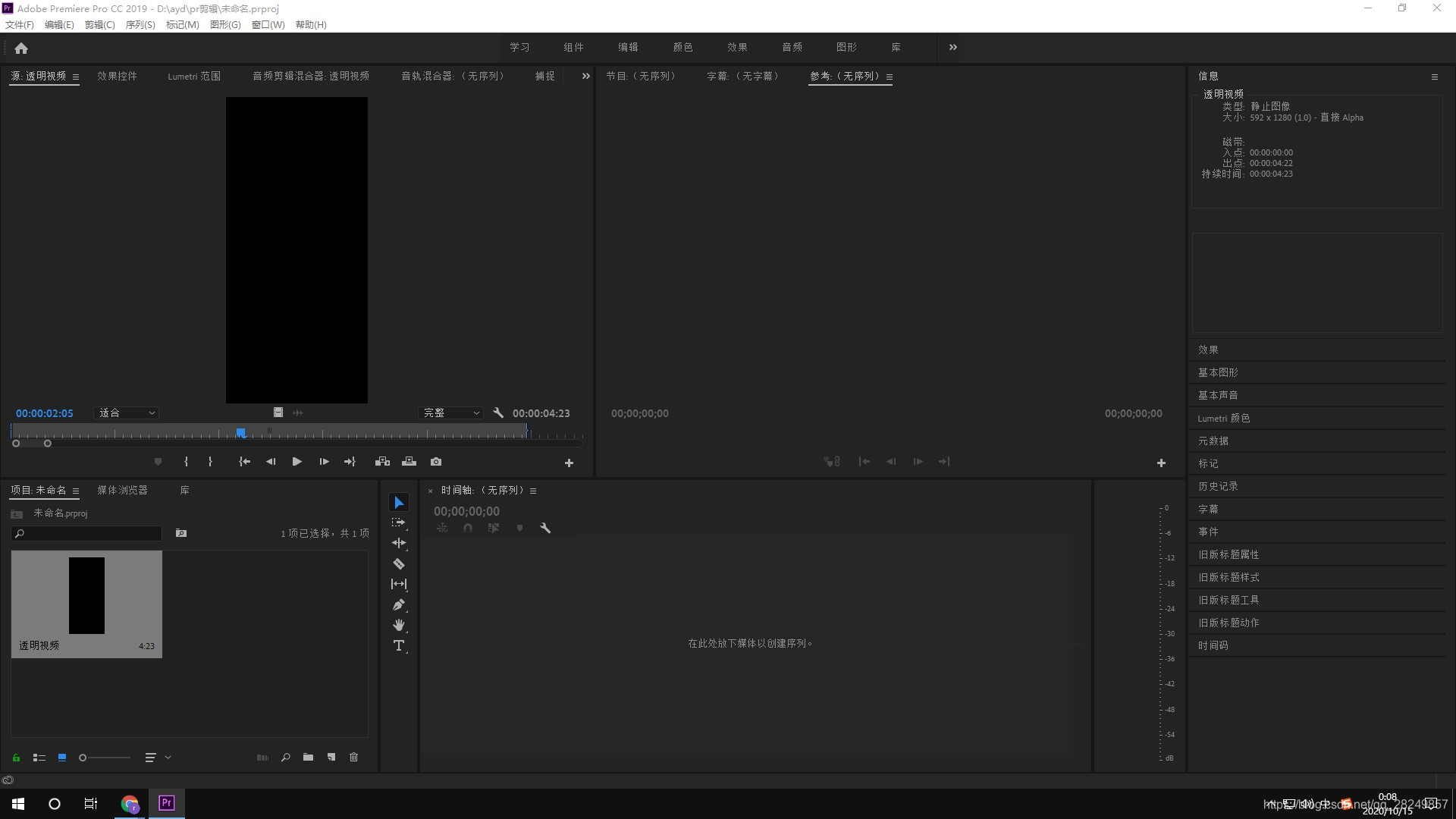Viewport: 1456px width, 819px height.
Task: Open the 序列(S) menu
Action: click(140, 25)
